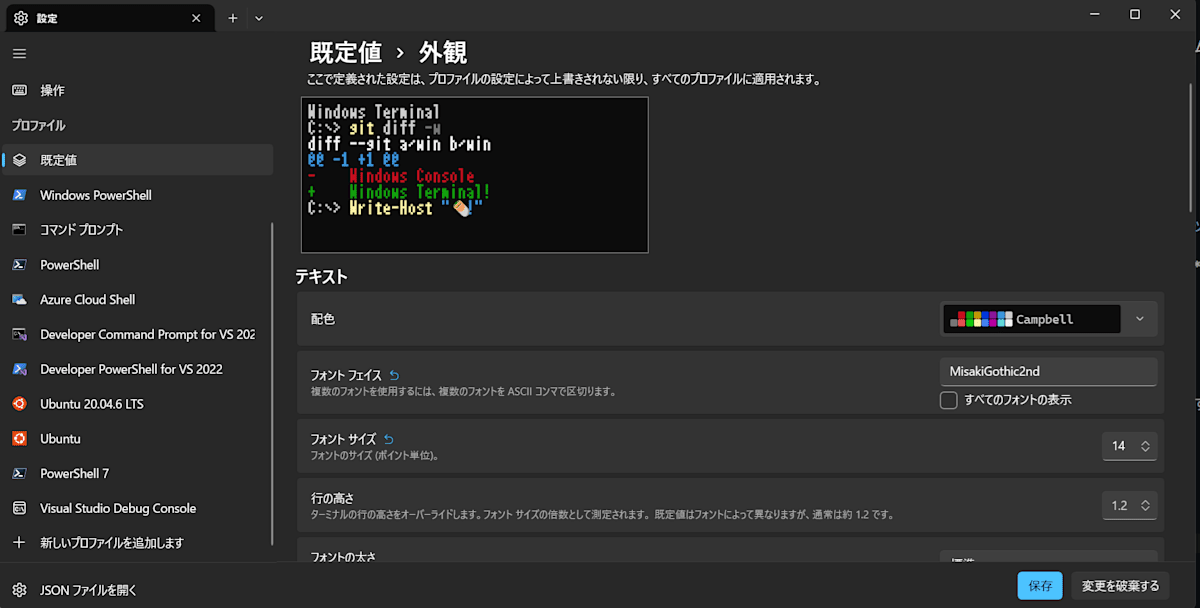Click the コマンド プロンプト profile icon
The height and width of the screenshot is (608, 1200).
coord(19,229)
